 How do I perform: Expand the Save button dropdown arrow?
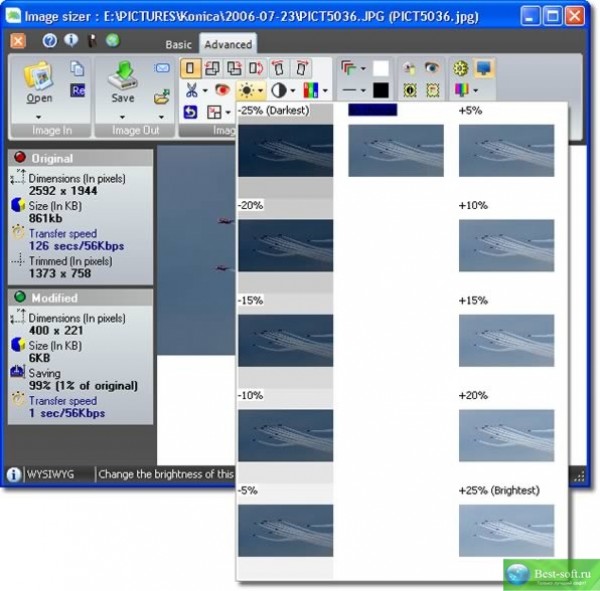[122, 117]
